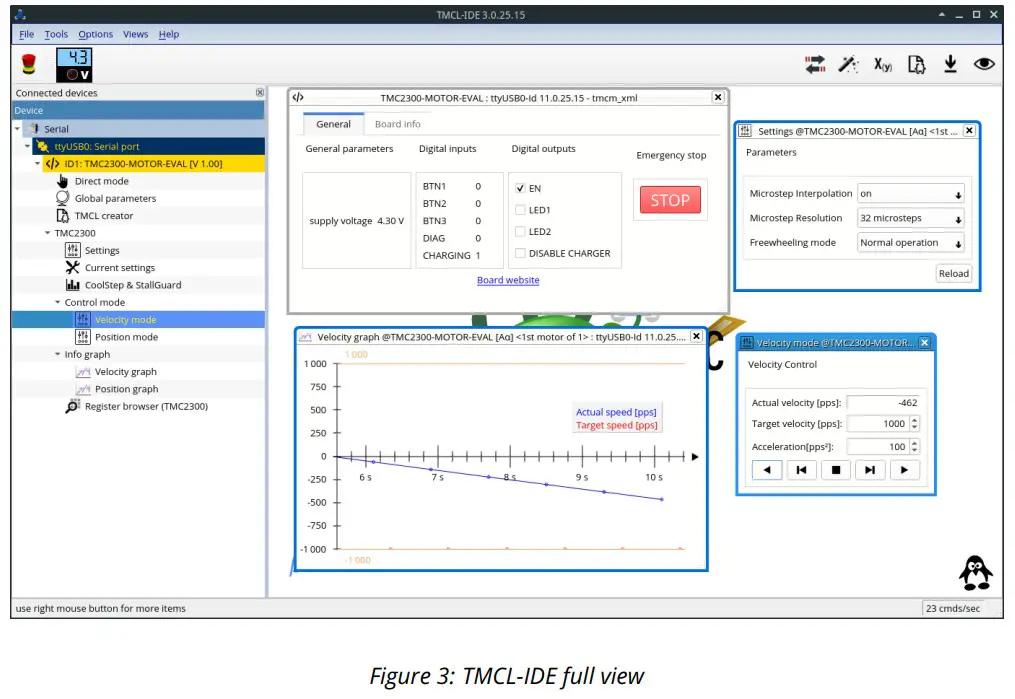The height and width of the screenshot is (699, 1015).
Task: Open the Tools menu
Action: [55, 33]
